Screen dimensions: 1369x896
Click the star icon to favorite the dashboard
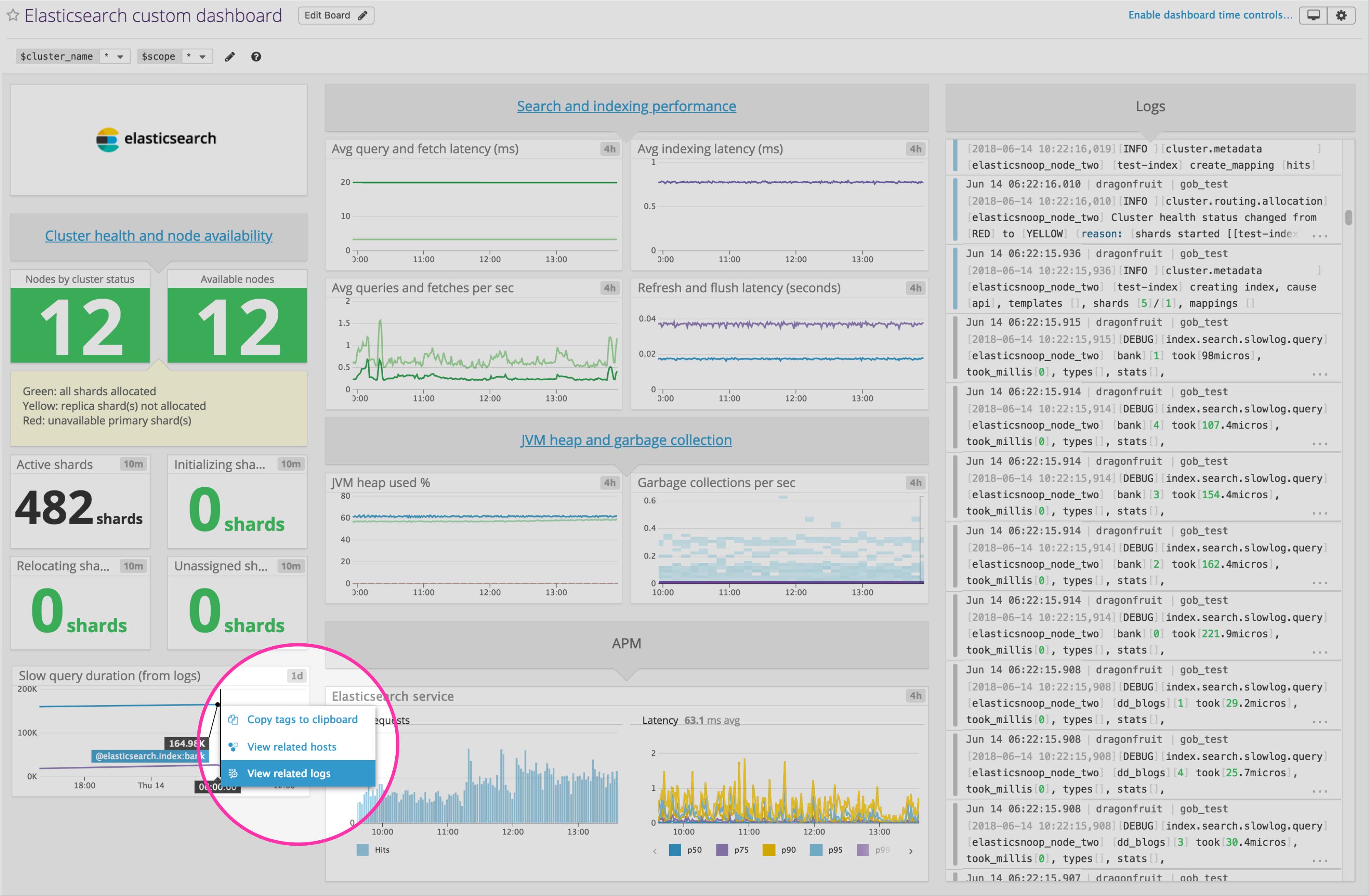pyautogui.click(x=12, y=15)
